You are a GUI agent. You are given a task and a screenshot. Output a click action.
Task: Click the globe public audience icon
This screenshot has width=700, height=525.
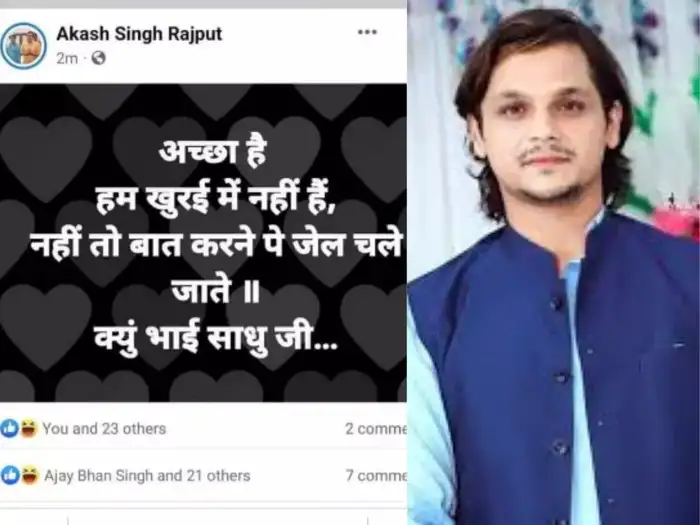[99, 58]
